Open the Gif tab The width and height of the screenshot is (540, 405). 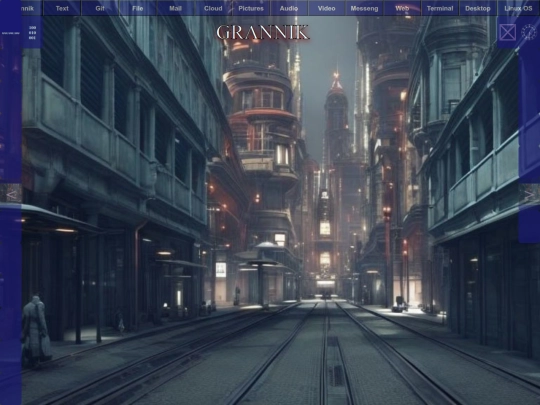pos(100,8)
